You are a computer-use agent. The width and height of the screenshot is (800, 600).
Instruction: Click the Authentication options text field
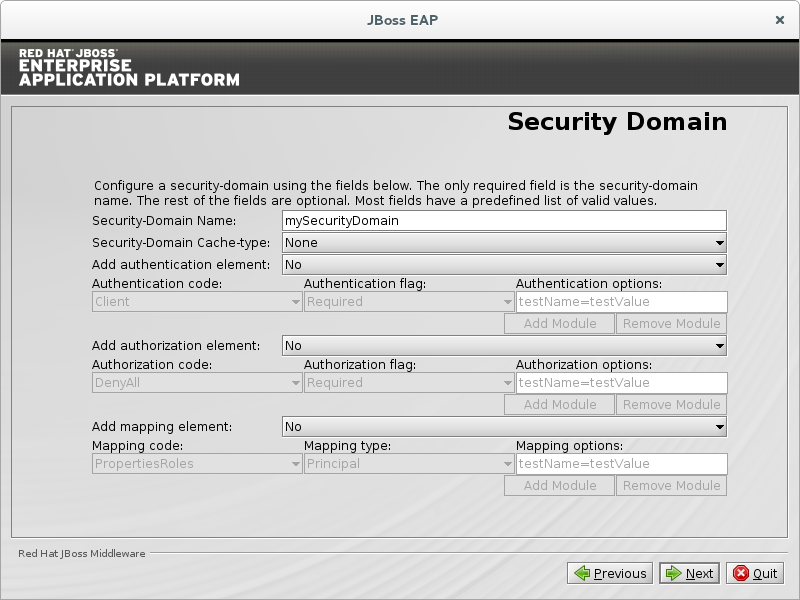(x=620, y=302)
